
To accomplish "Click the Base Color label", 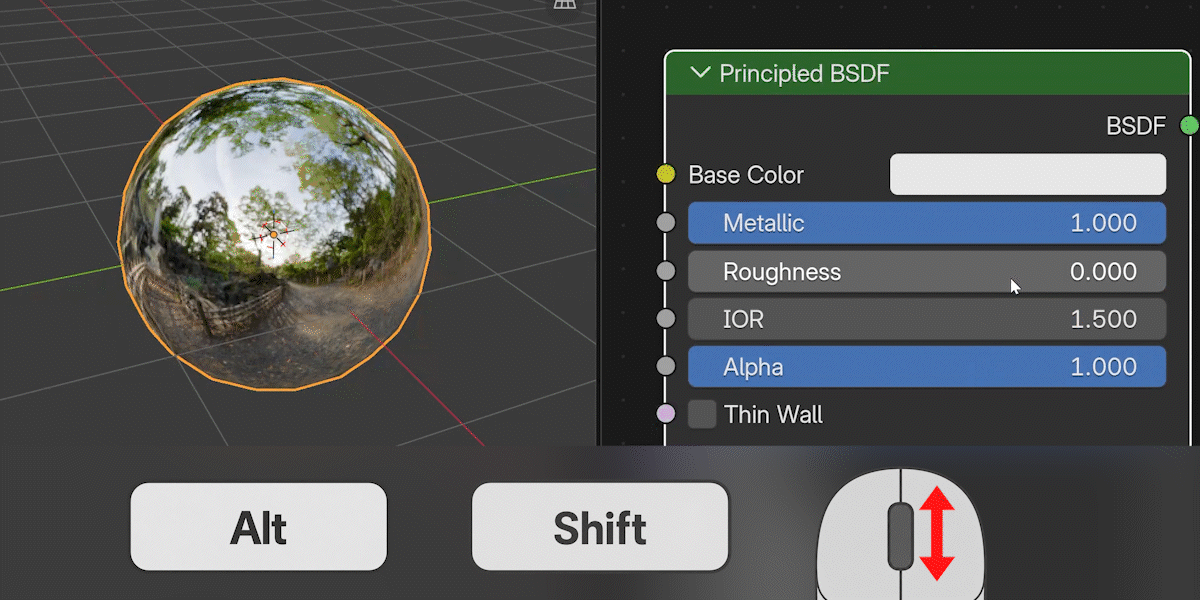I will (x=746, y=175).
